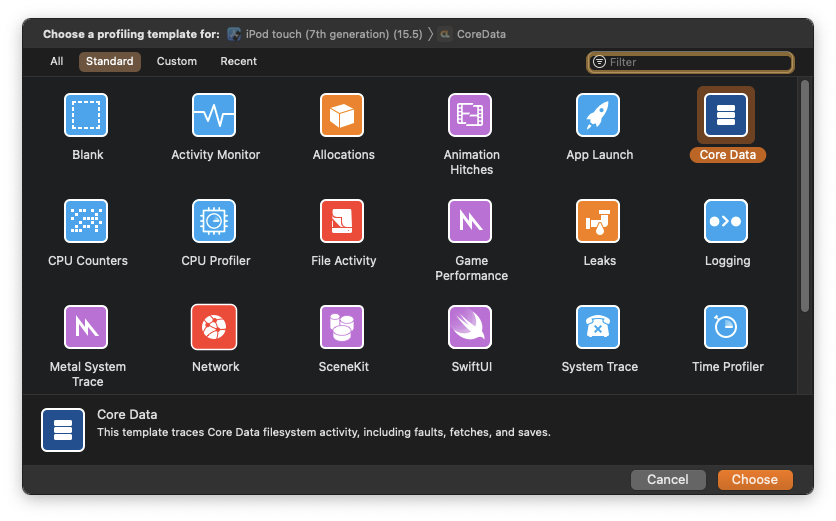Screen dimensions: 836x521
Task: Pick the Metal System Trace template icon
Action: (x=86, y=327)
